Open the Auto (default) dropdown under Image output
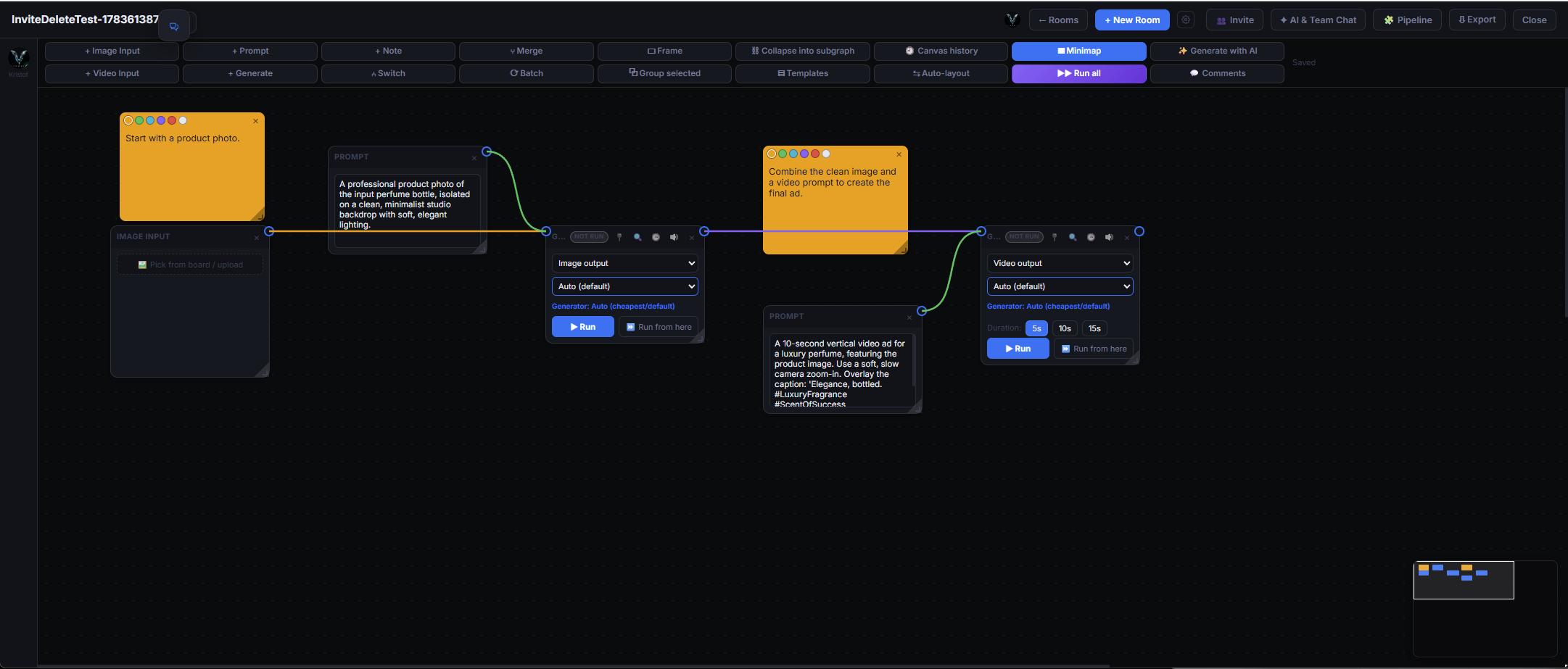The width and height of the screenshot is (1568, 669). point(624,286)
